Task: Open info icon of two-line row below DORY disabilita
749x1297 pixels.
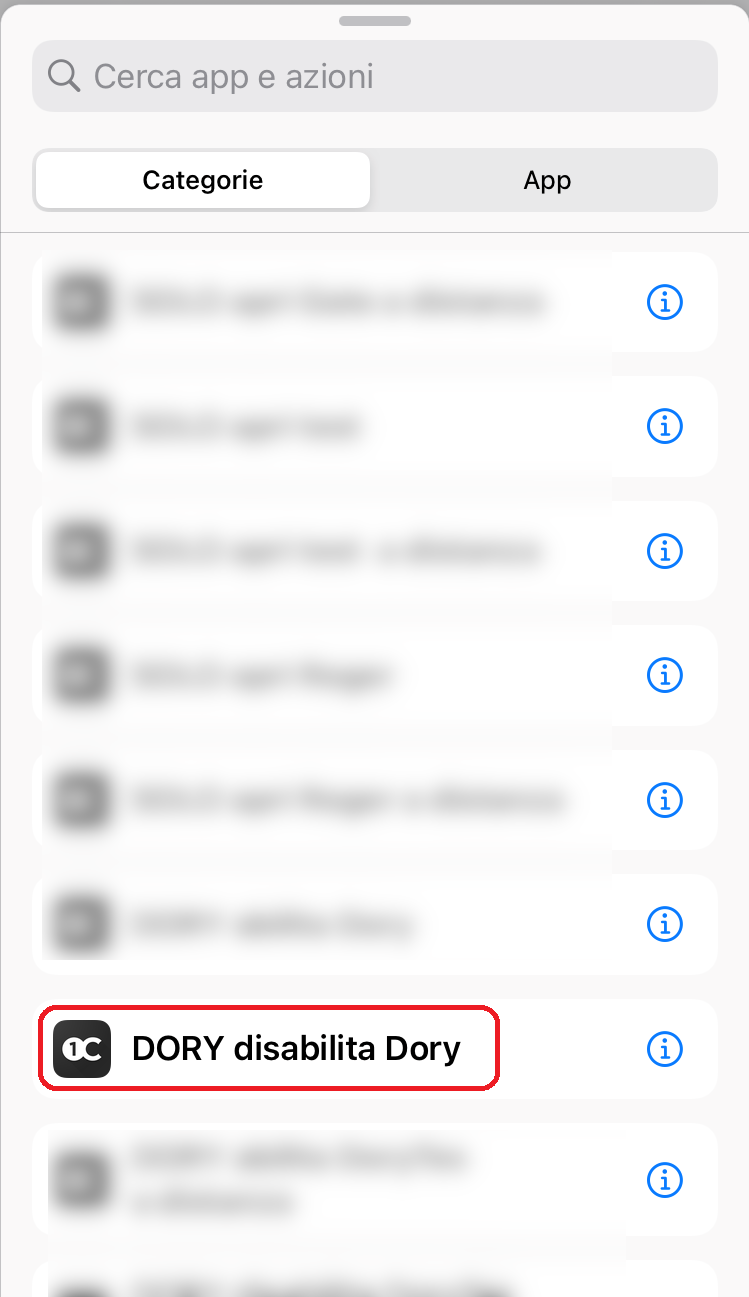Action: pyautogui.click(x=664, y=1180)
